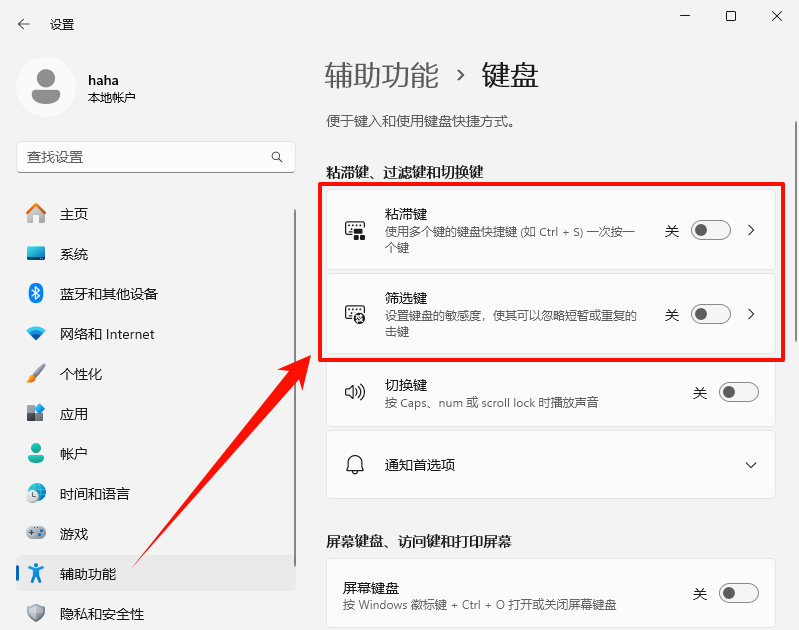Toggle the 粘滞键 switch

pyautogui.click(x=711, y=230)
